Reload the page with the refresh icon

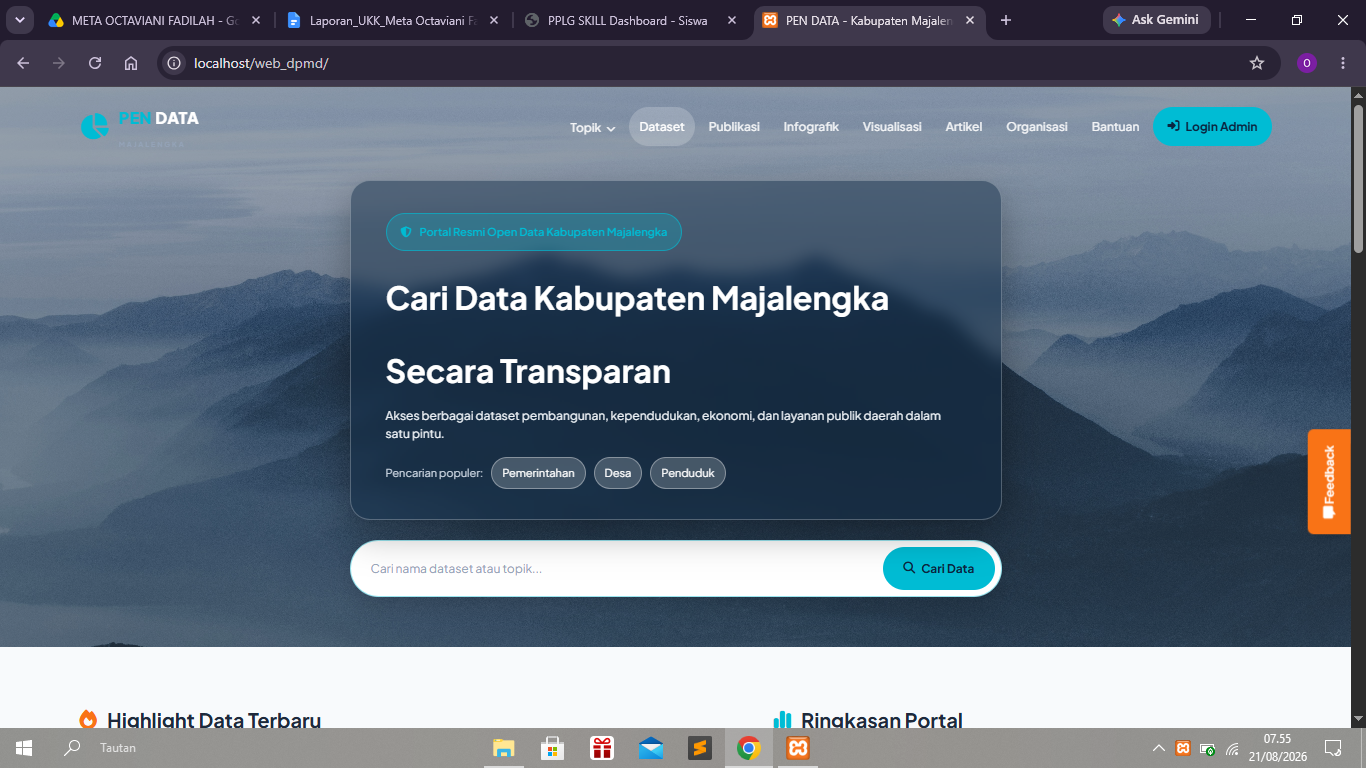click(x=95, y=63)
